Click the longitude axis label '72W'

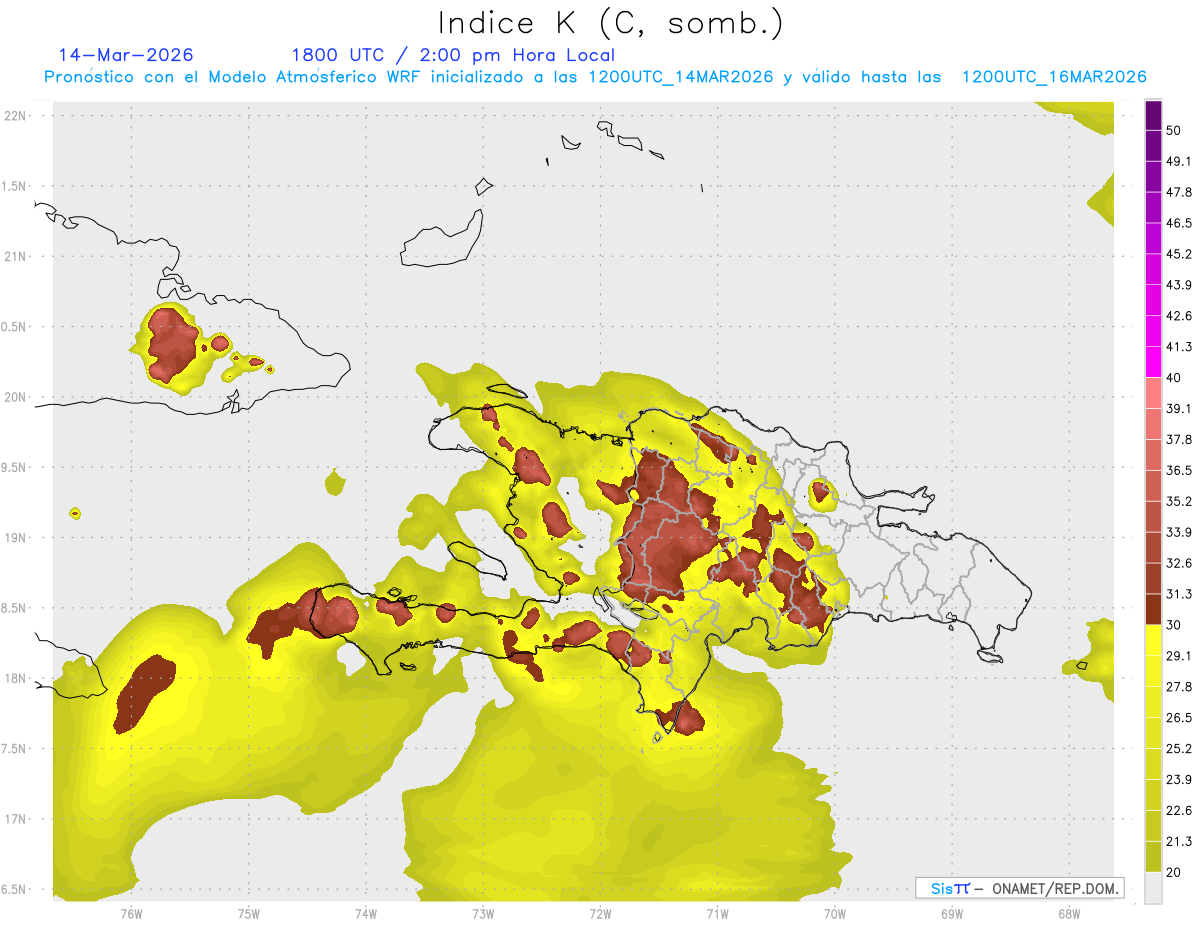(600, 913)
